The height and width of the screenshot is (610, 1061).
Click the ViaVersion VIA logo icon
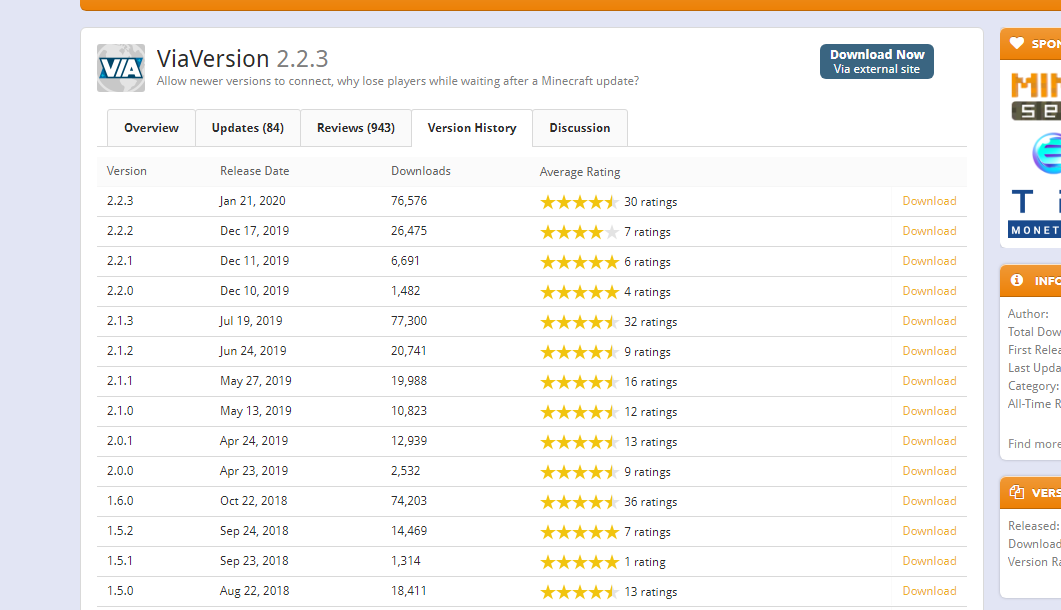coord(120,68)
